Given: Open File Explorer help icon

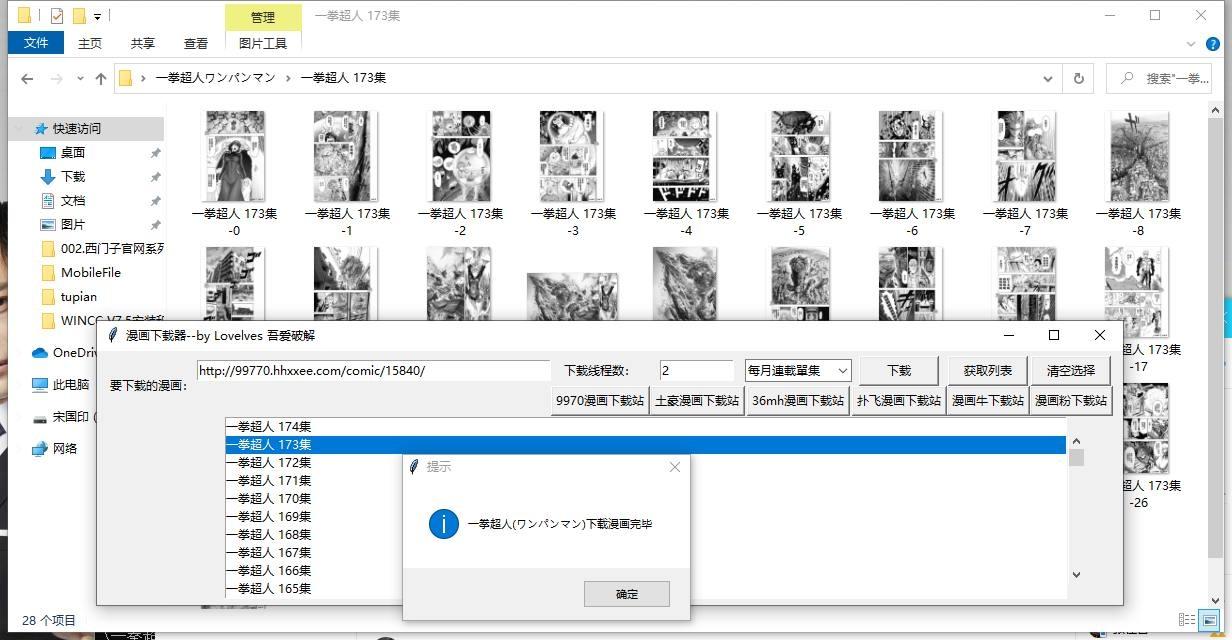Looking at the screenshot, I should click(x=1211, y=44).
